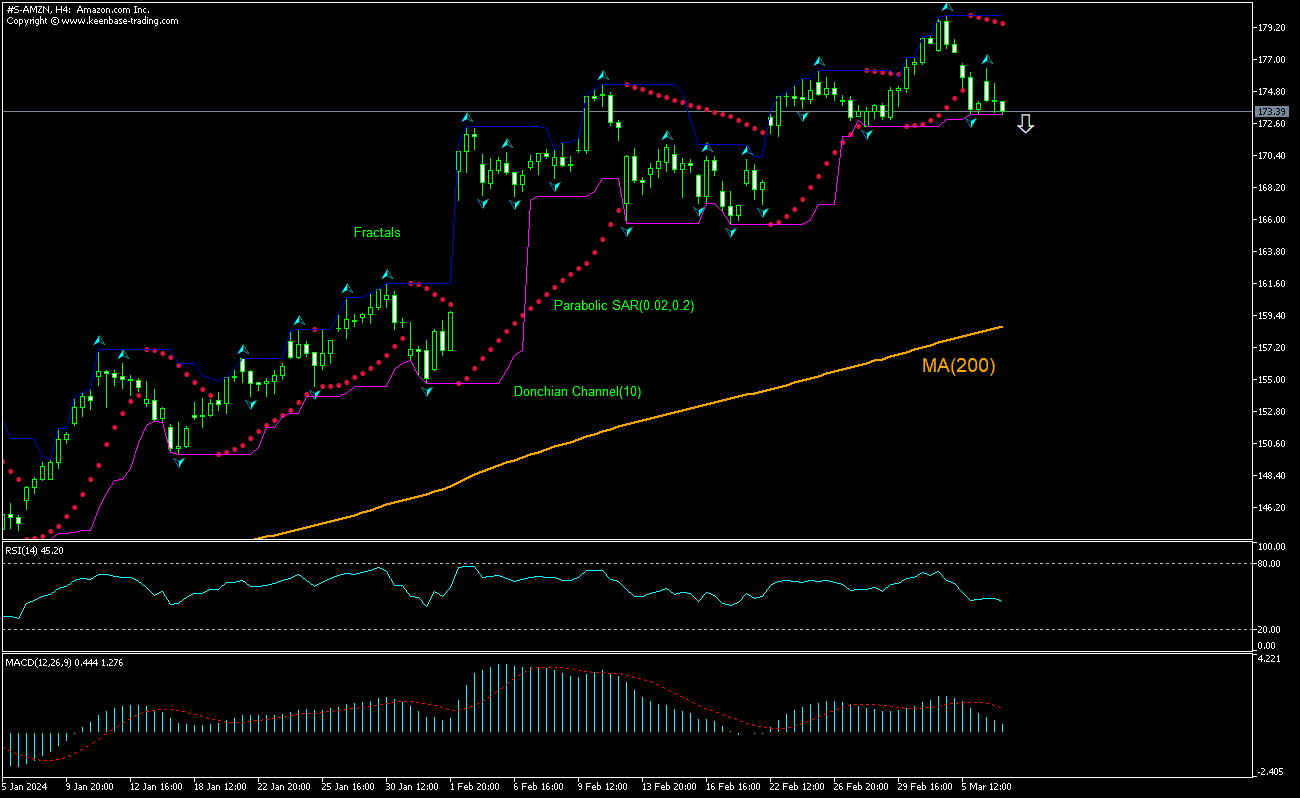Click the 146.20 price scale label
The width and height of the screenshot is (1300, 798).
(x=1270, y=508)
